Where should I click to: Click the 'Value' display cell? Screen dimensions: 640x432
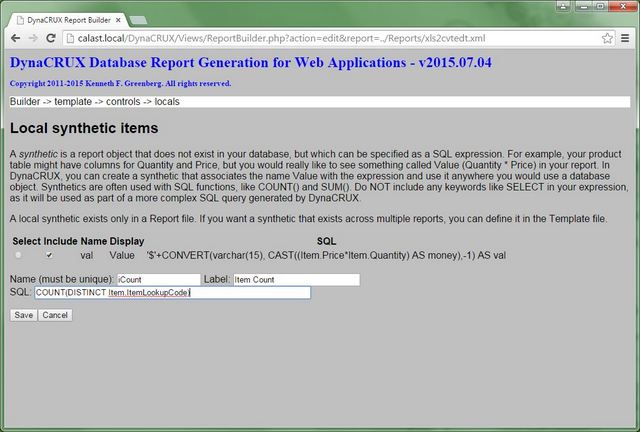(x=122, y=256)
